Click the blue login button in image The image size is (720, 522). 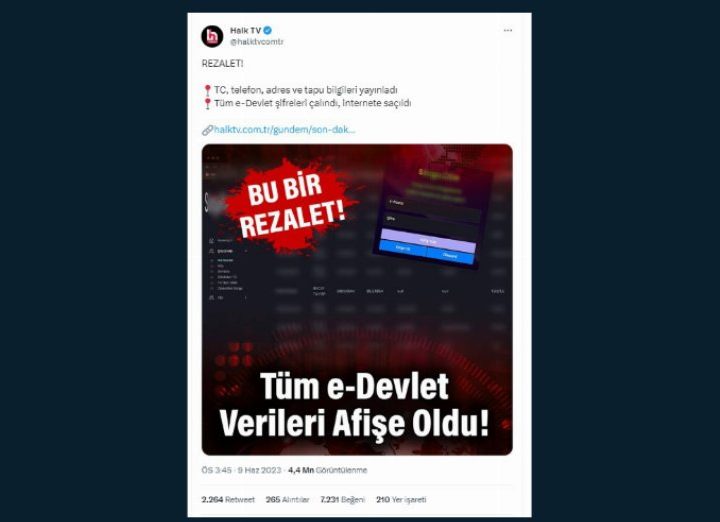pos(403,248)
